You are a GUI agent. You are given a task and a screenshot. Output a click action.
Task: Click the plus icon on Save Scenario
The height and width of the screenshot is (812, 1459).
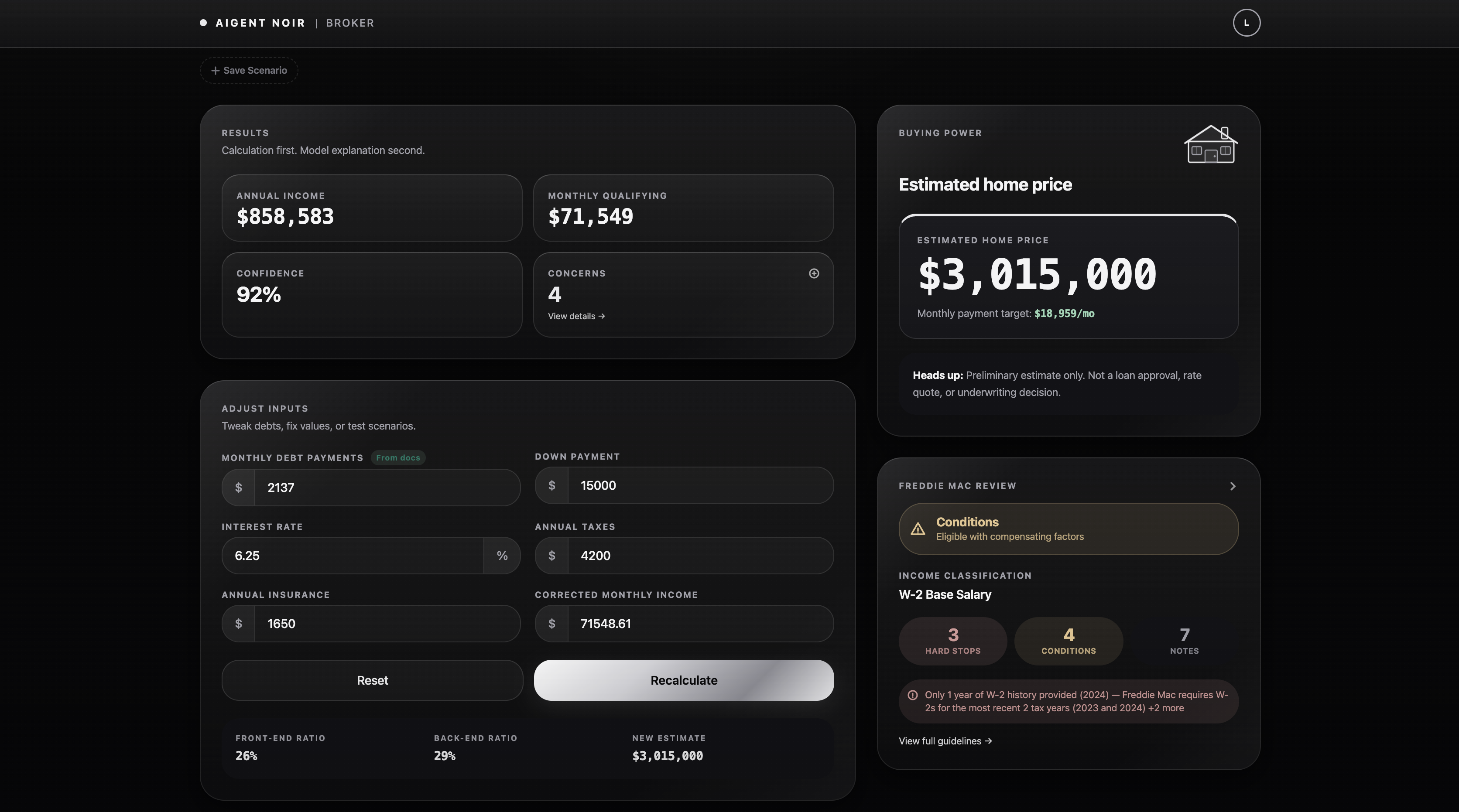coord(215,70)
